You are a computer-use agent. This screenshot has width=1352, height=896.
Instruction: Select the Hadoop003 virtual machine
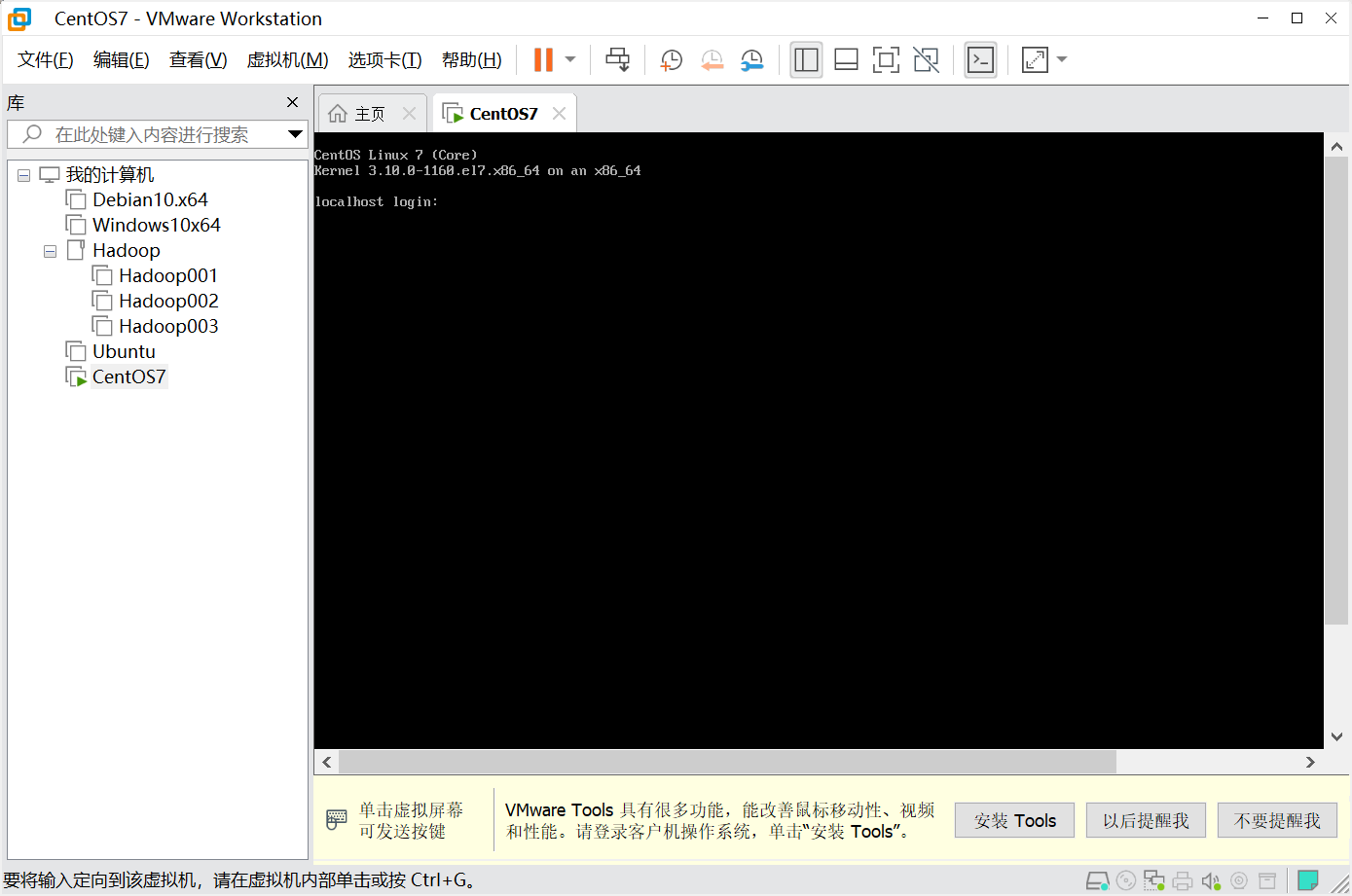168,326
